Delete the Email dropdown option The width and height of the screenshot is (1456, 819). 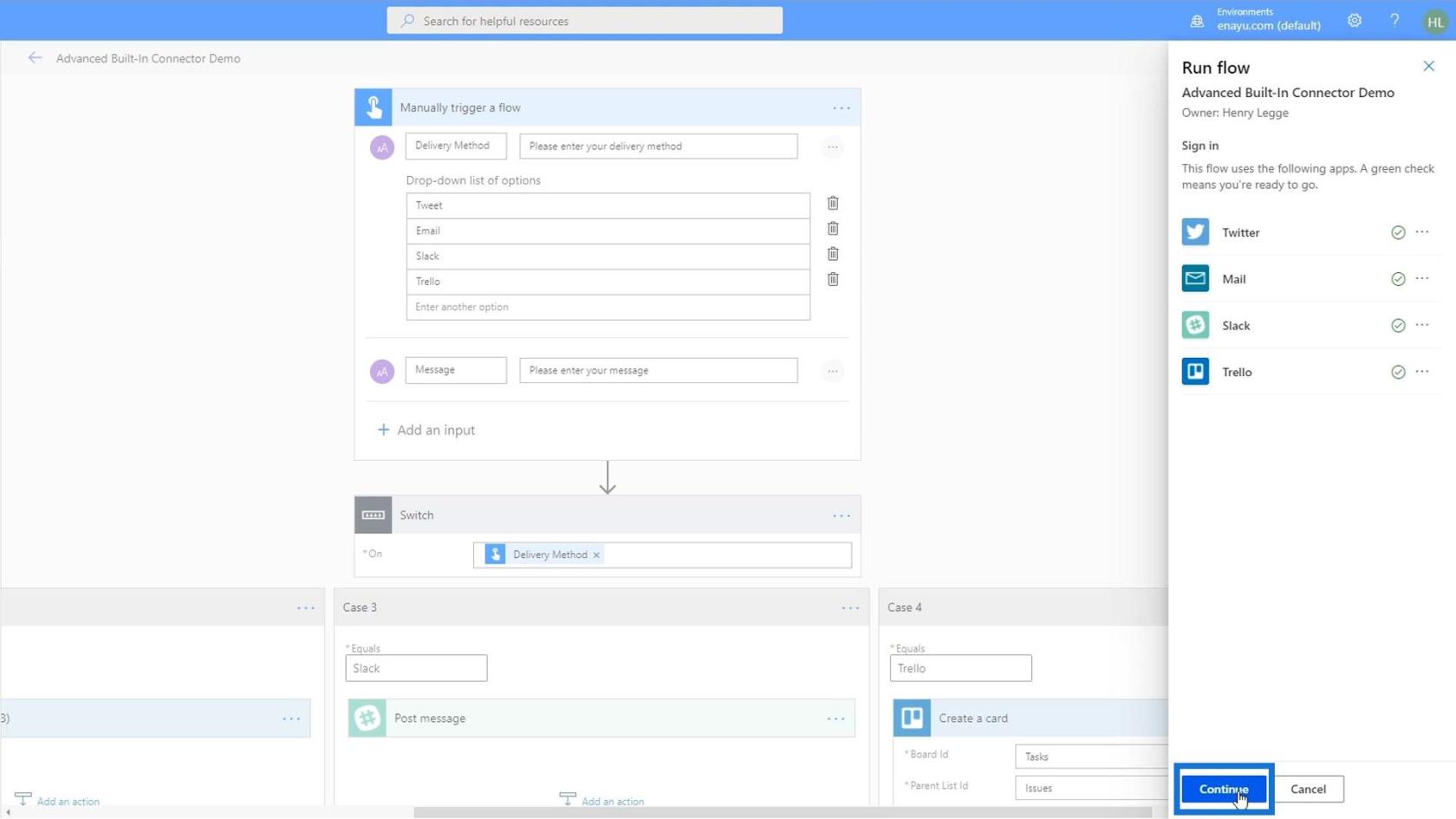(x=833, y=228)
